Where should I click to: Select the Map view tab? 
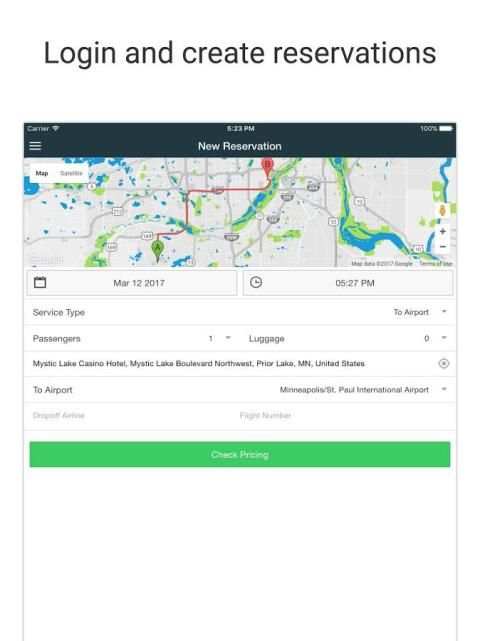click(x=42, y=173)
